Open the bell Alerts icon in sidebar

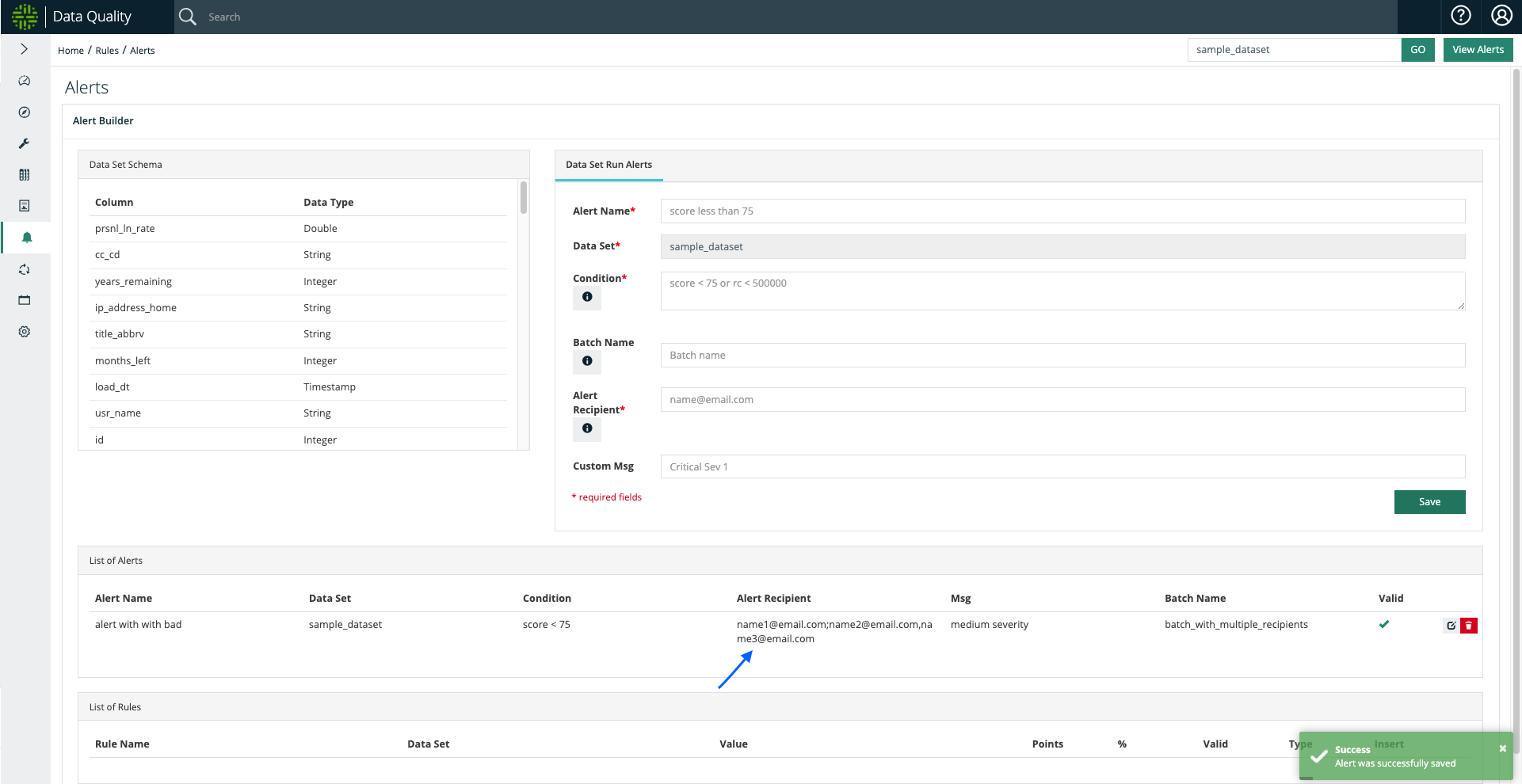pyautogui.click(x=26, y=238)
